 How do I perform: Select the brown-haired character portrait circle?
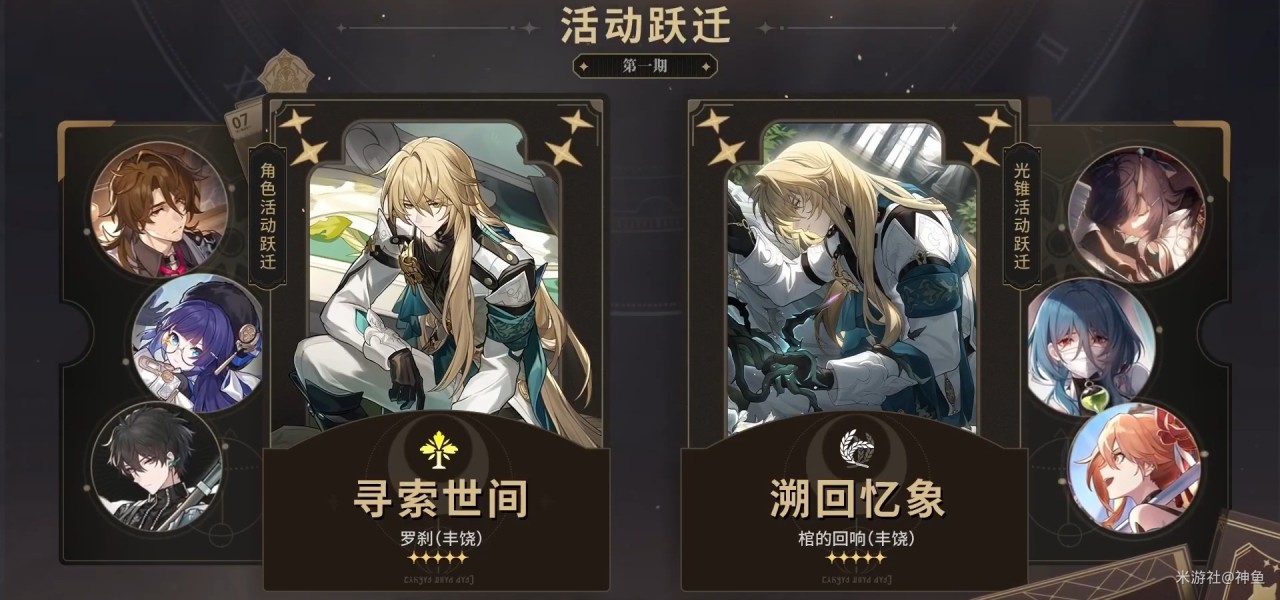click(x=159, y=208)
